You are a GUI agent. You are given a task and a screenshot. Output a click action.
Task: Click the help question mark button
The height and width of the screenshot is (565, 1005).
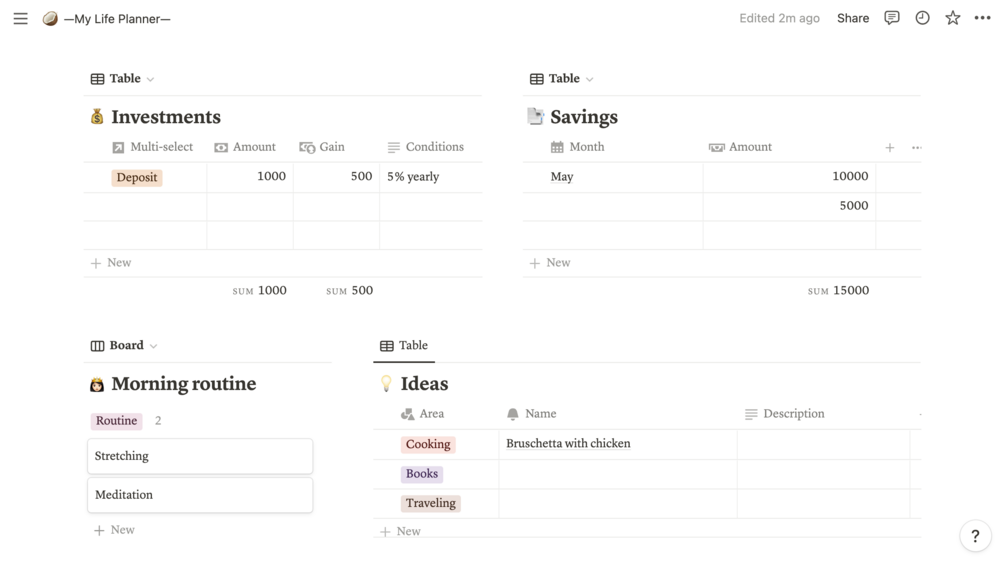tap(975, 536)
